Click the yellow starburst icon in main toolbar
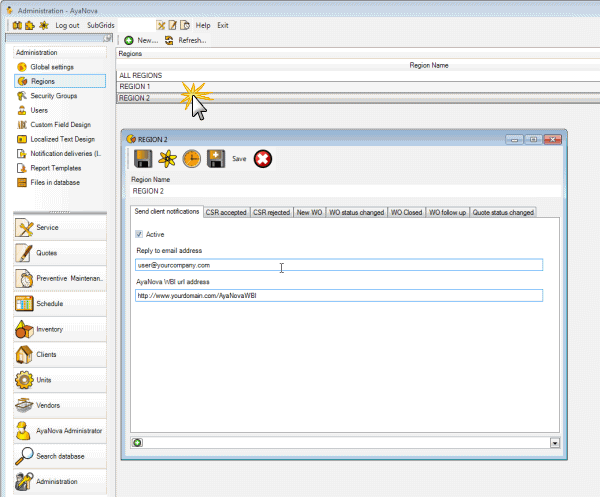Screen dimensions: 600x497 click(44, 26)
